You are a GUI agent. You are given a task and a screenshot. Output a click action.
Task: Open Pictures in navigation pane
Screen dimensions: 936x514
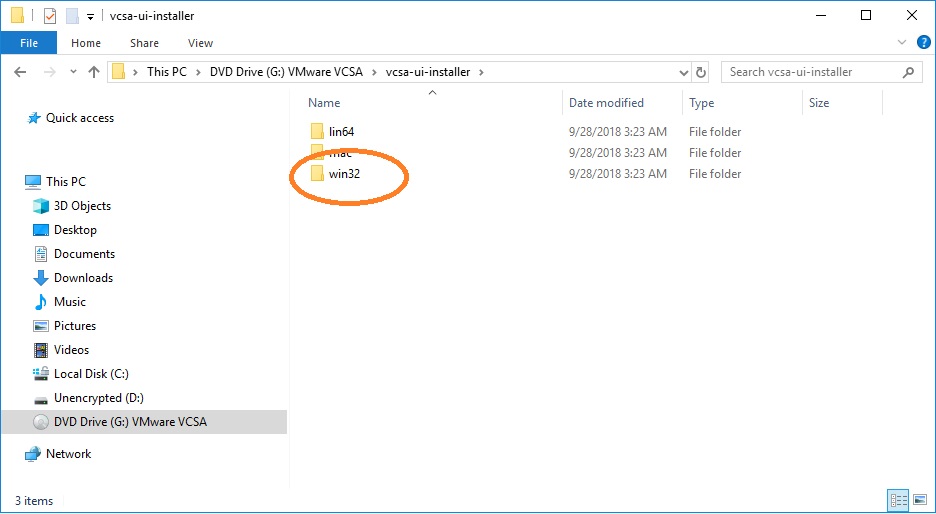point(75,326)
